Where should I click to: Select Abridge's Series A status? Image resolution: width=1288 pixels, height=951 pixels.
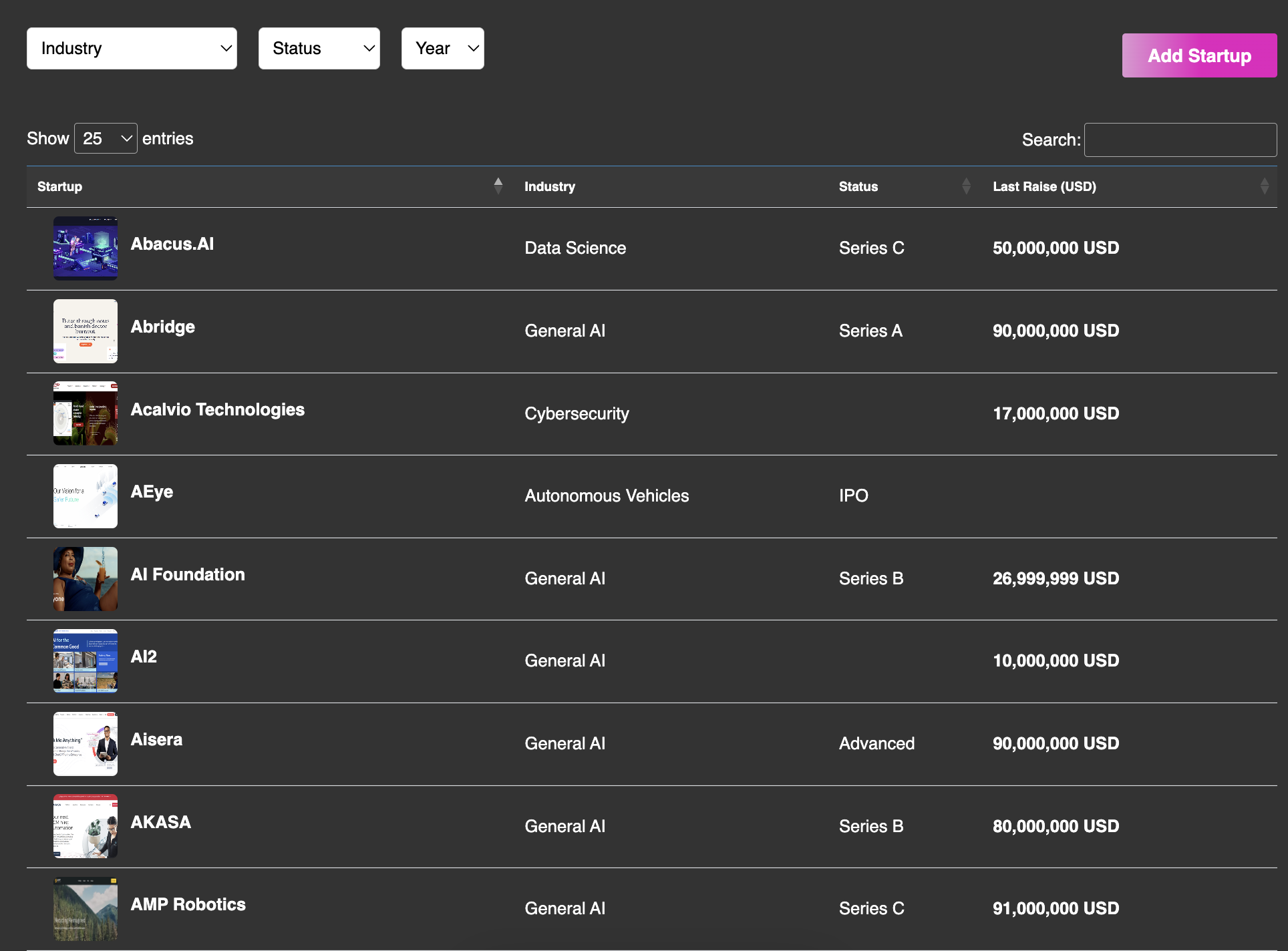870,331
